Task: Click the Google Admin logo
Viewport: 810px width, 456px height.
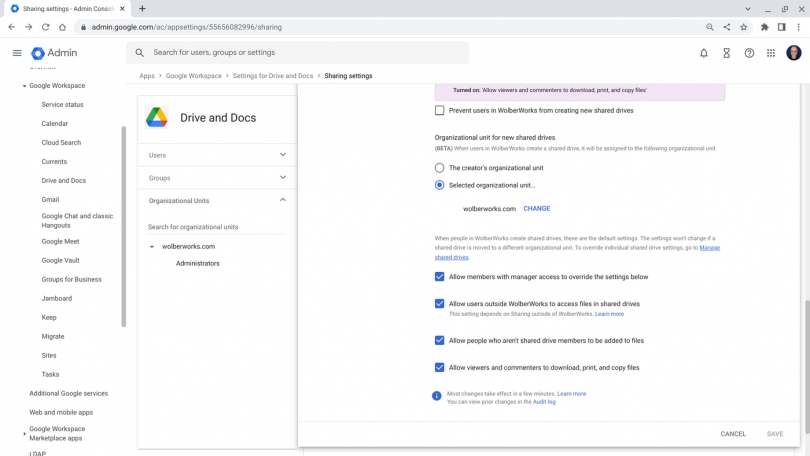Action: [54, 53]
